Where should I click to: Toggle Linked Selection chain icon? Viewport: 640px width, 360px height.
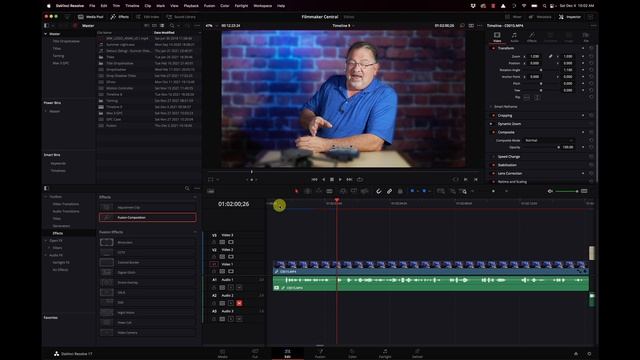(x=389, y=191)
